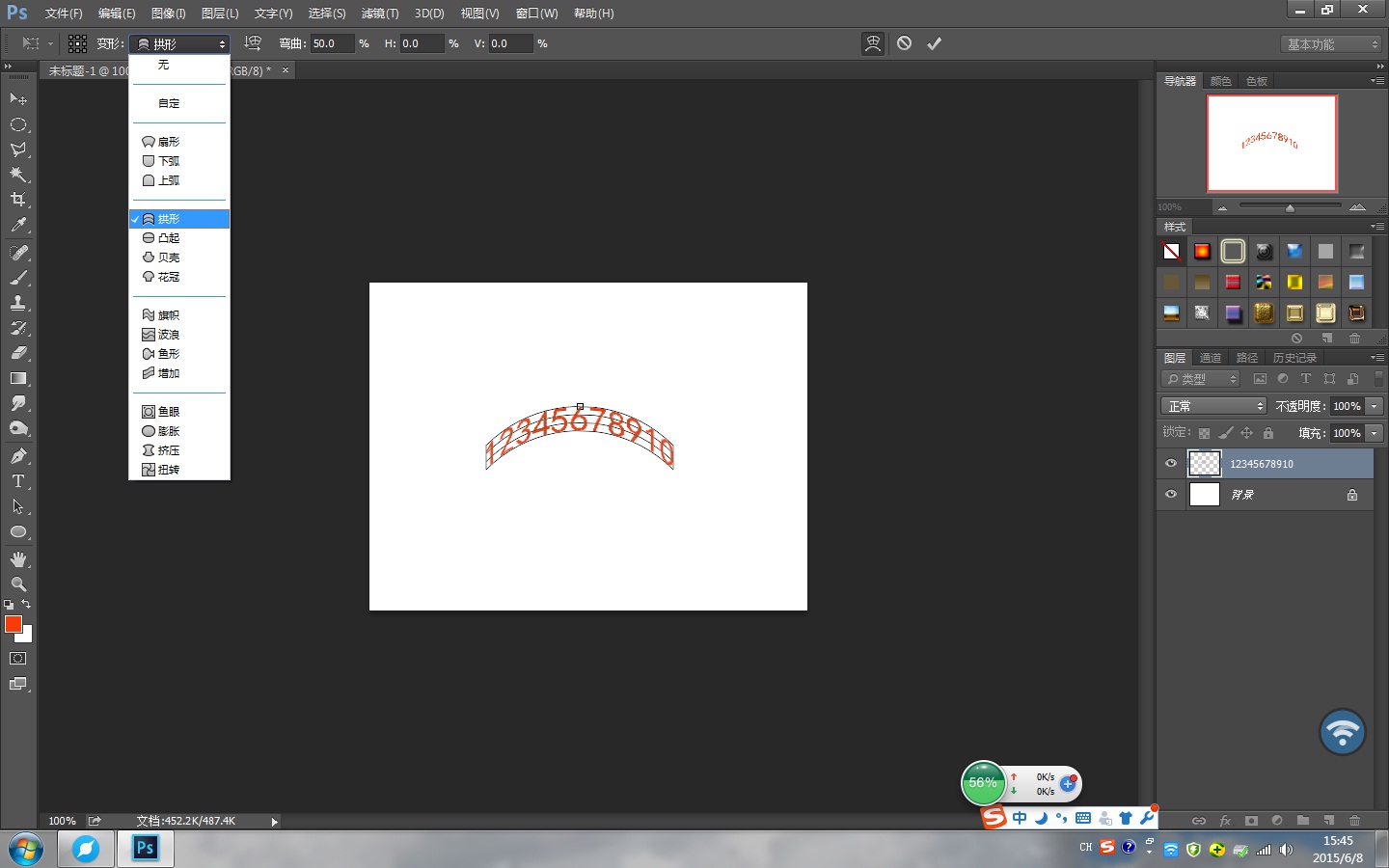Select the Hand tool
Image resolution: width=1389 pixels, height=868 pixels.
coord(18,559)
